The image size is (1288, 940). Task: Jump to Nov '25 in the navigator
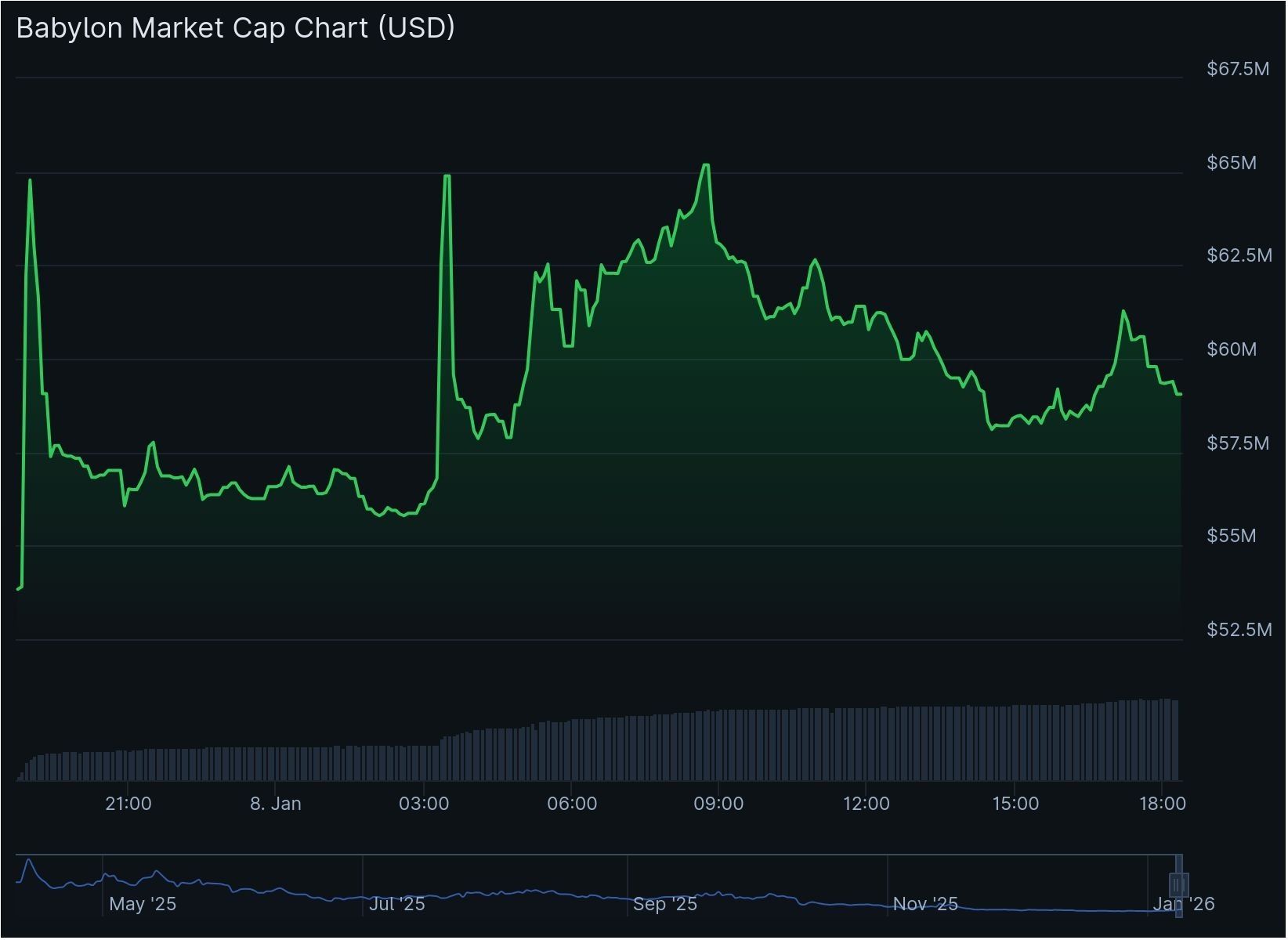point(925,904)
